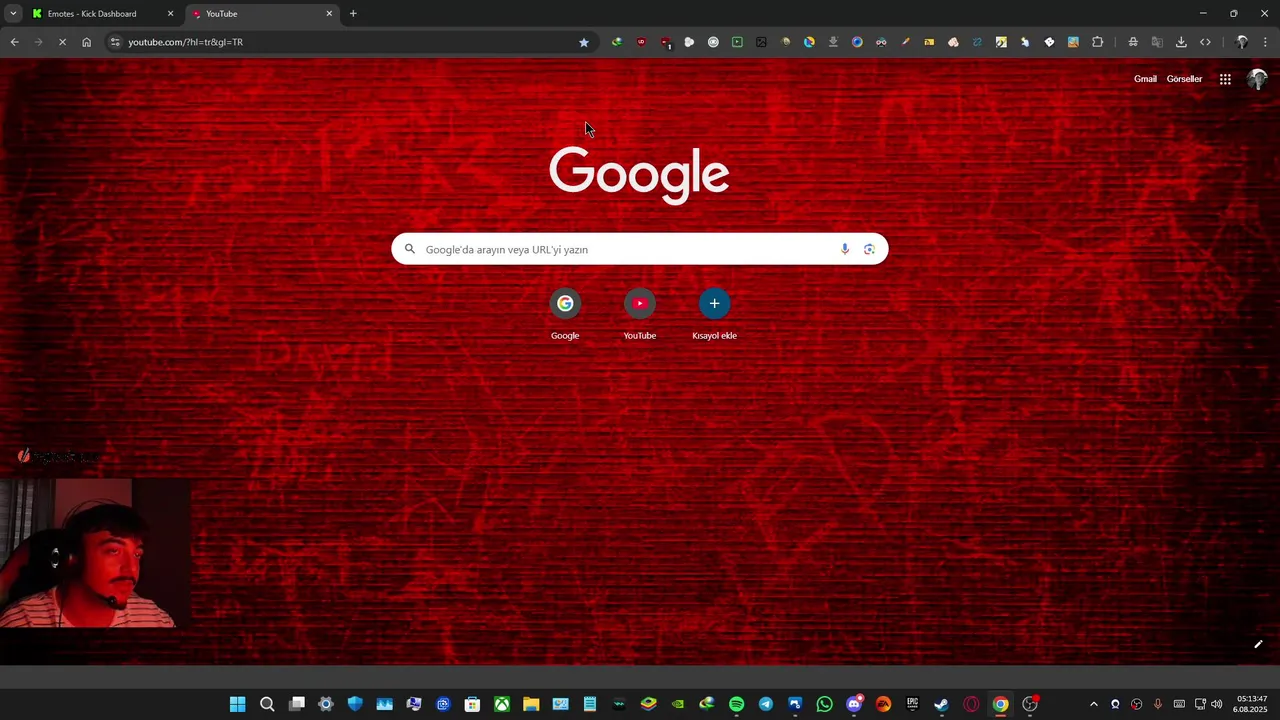Screen dimensions: 1280x720
Task: Open the volume control in tray
Action: 1217,704
